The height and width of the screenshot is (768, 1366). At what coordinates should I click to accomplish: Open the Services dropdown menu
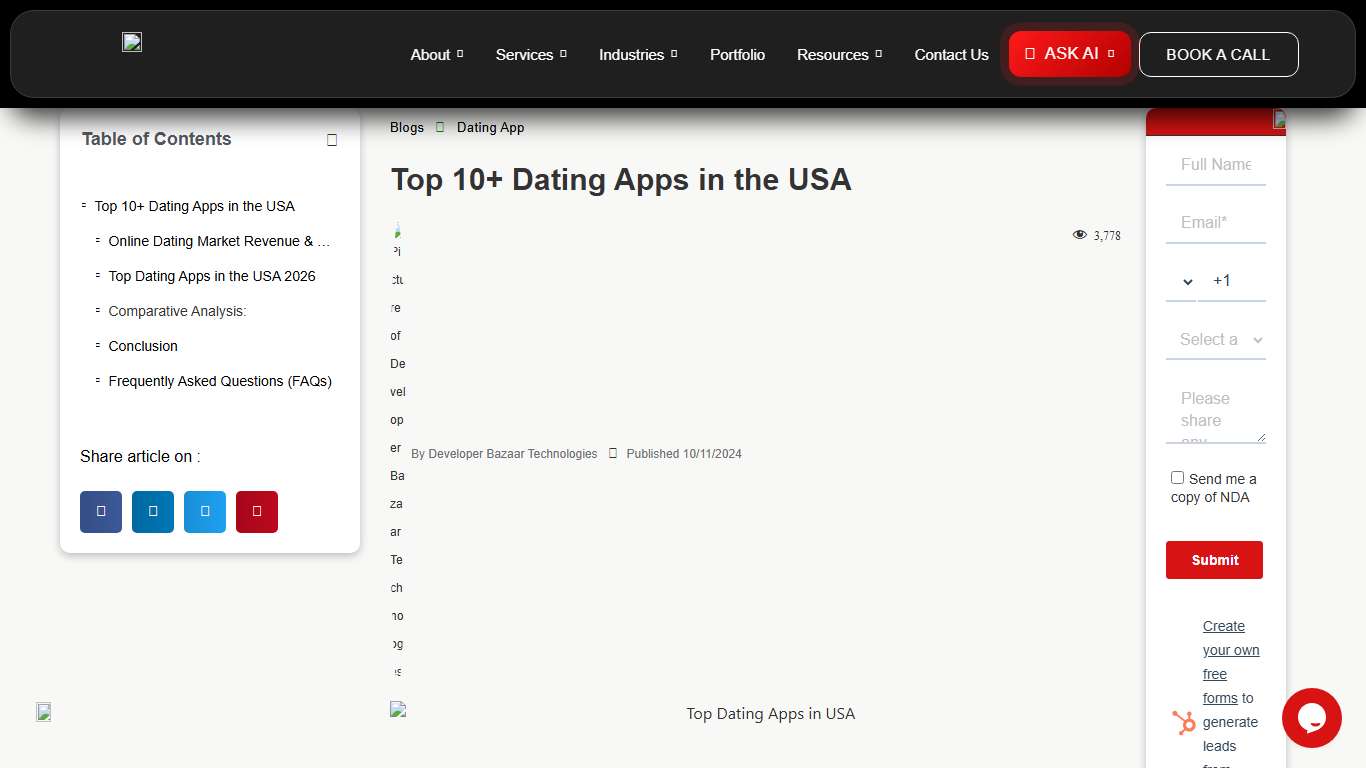click(524, 55)
